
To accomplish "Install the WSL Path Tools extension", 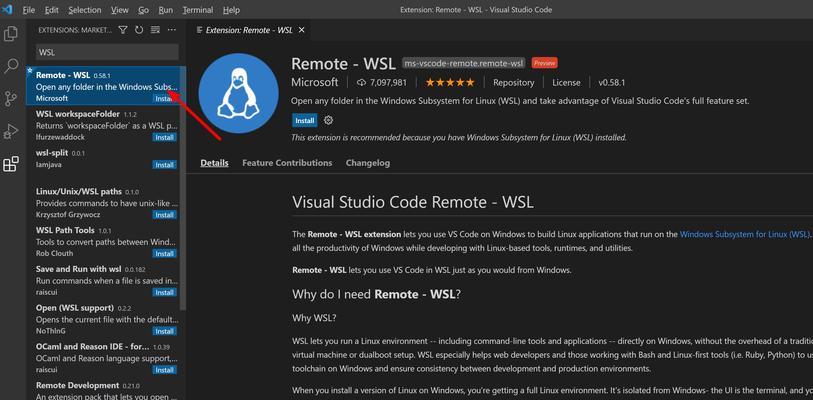I will (x=165, y=254).
